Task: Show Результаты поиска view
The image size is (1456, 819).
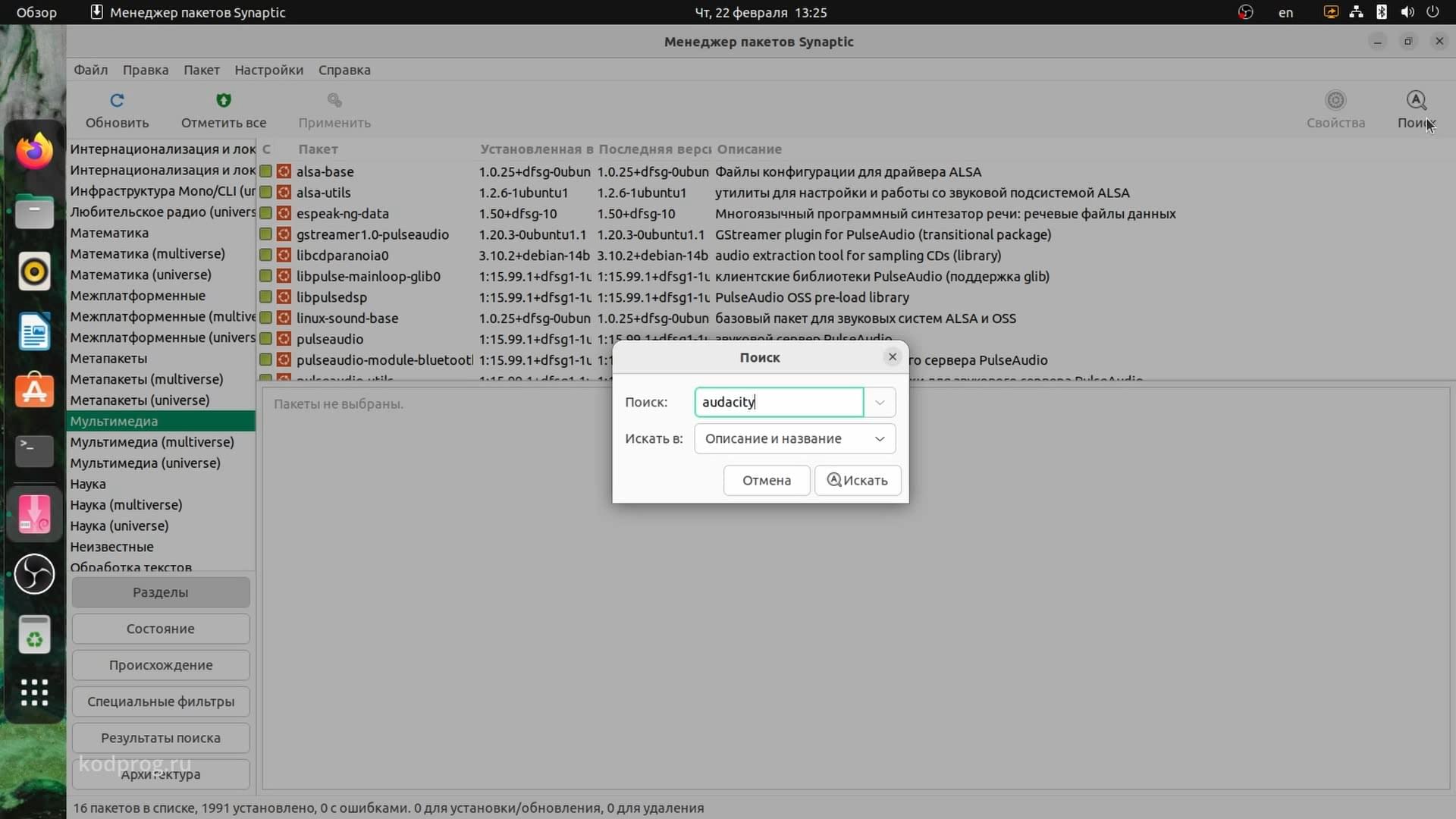Action: tap(161, 738)
